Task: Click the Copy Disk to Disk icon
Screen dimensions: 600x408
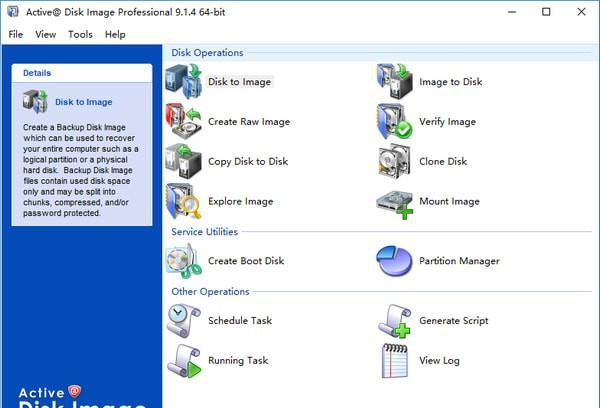Action: tap(184, 161)
